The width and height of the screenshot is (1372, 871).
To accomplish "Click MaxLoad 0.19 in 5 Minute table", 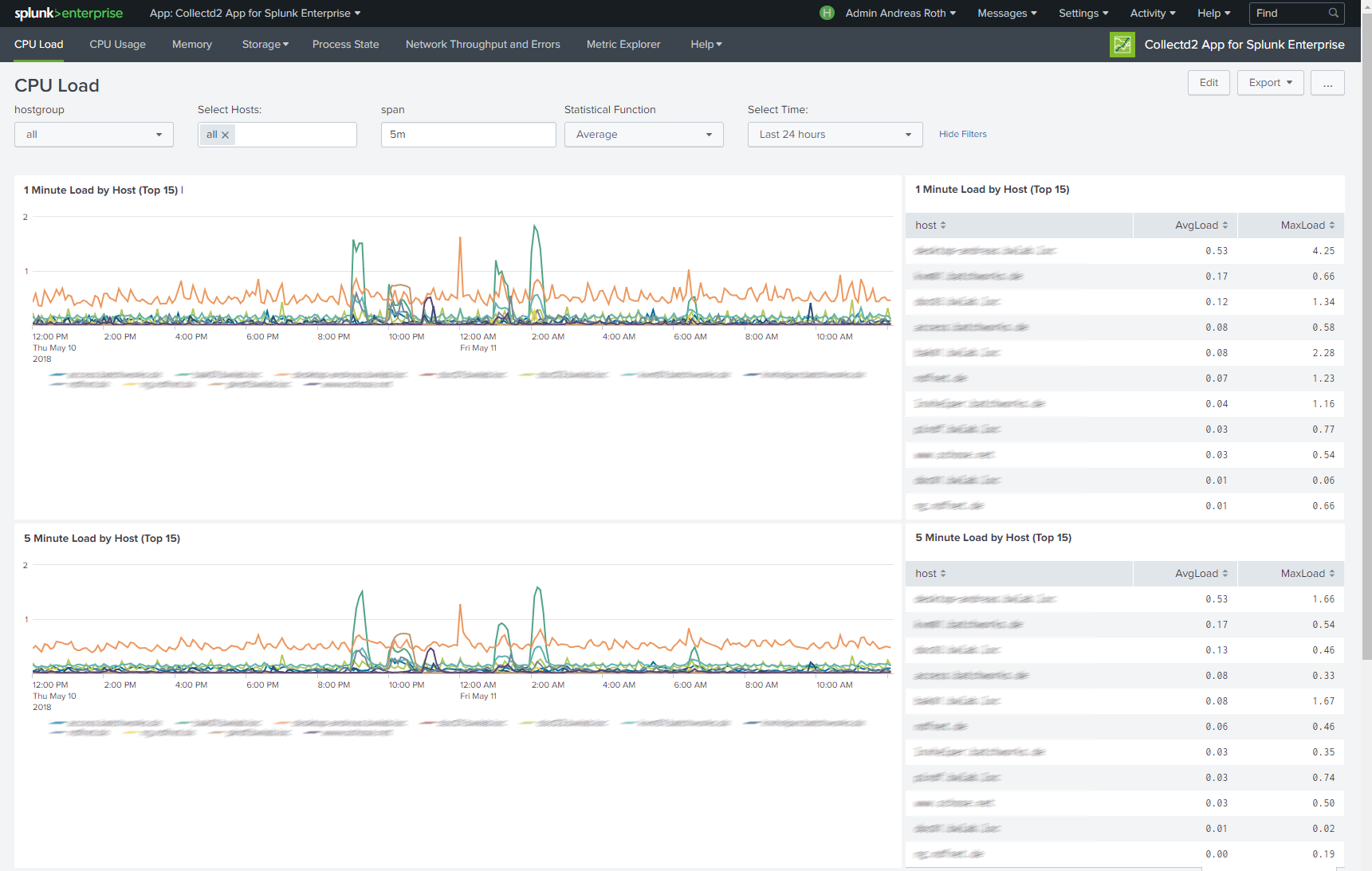I will pyautogui.click(x=1323, y=854).
